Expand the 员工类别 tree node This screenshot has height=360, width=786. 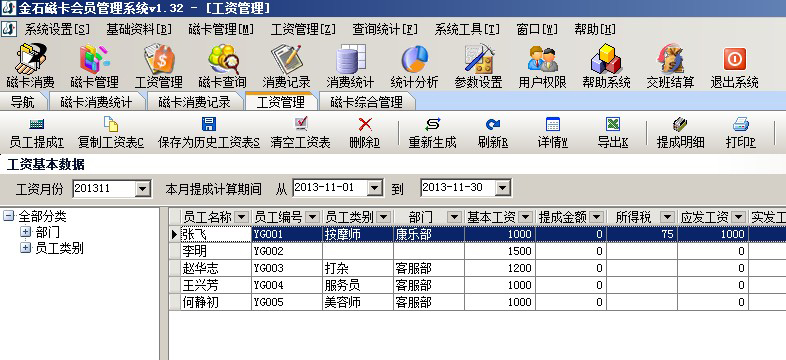click(x=25, y=248)
